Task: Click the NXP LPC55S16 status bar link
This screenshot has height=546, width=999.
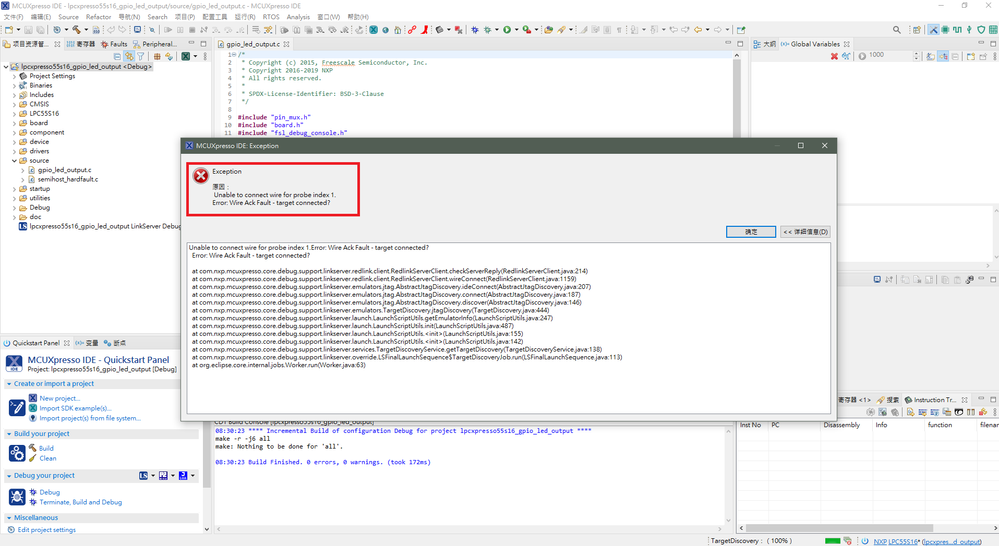Action: point(898,542)
